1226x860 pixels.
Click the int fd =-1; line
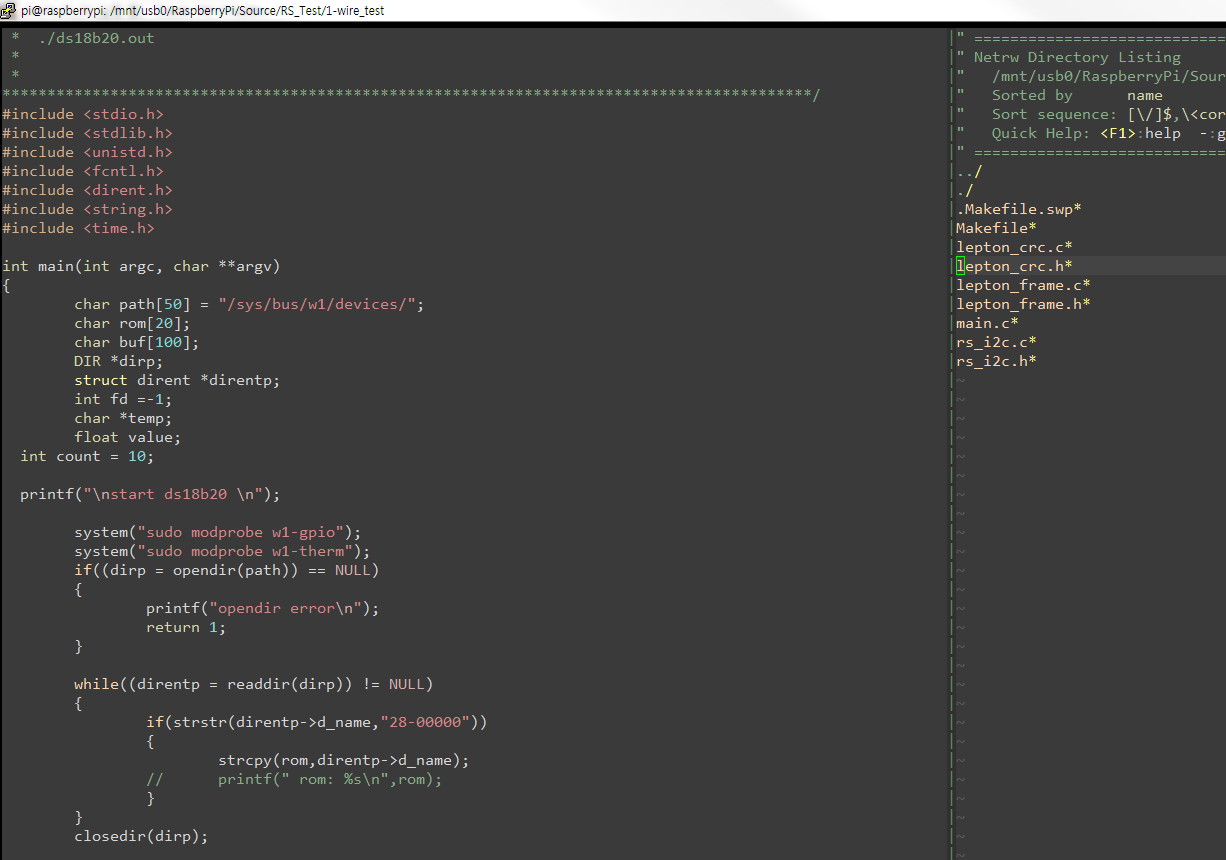pyautogui.click(x=123, y=399)
